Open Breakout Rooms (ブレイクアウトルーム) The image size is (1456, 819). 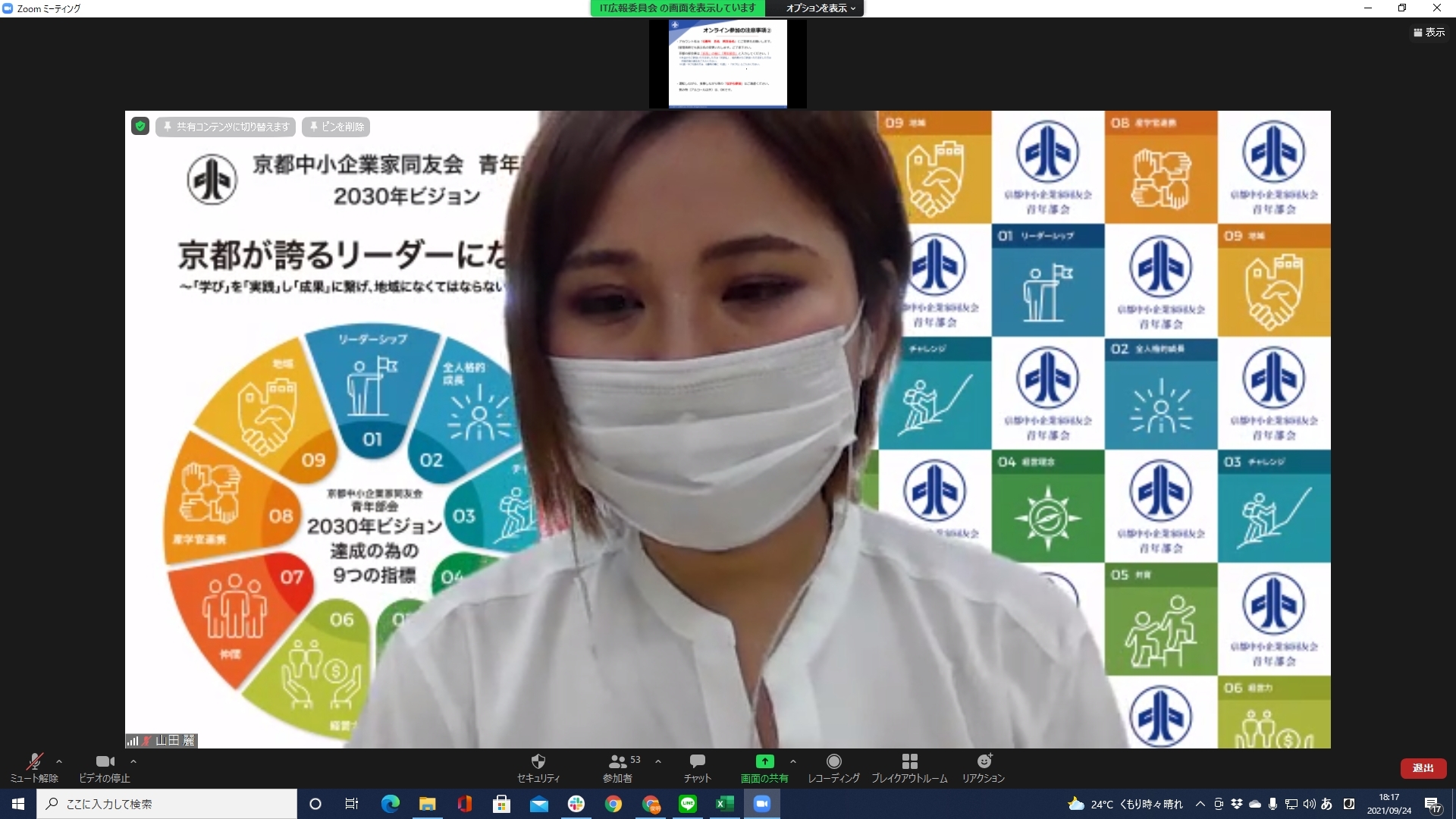[909, 767]
